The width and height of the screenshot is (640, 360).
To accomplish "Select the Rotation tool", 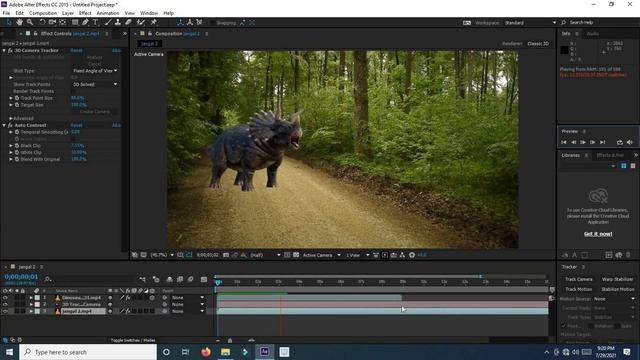I will point(42,22).
